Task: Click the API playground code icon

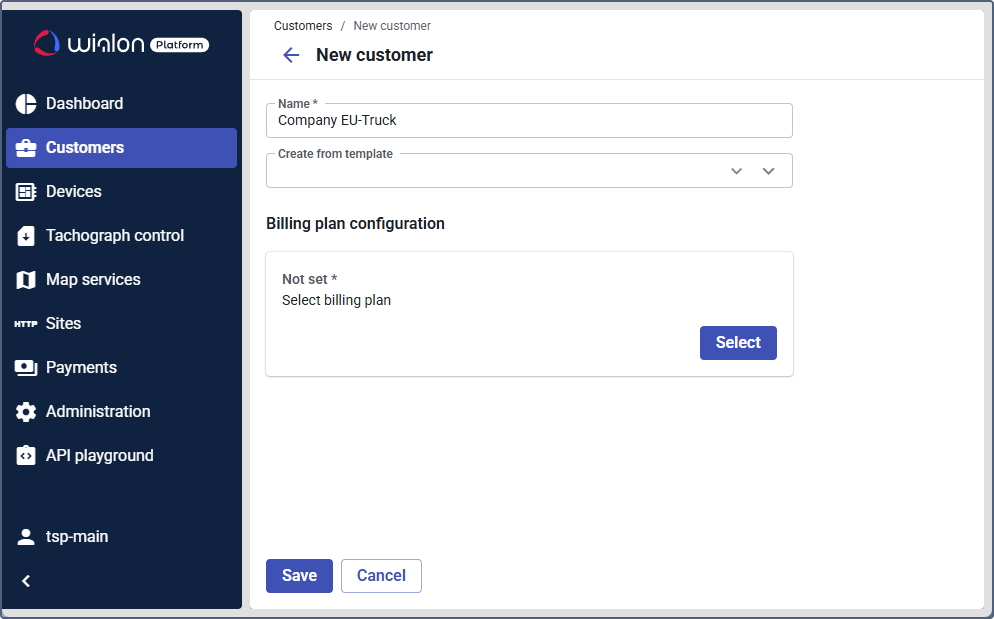Action: click(x=26, y=456)
